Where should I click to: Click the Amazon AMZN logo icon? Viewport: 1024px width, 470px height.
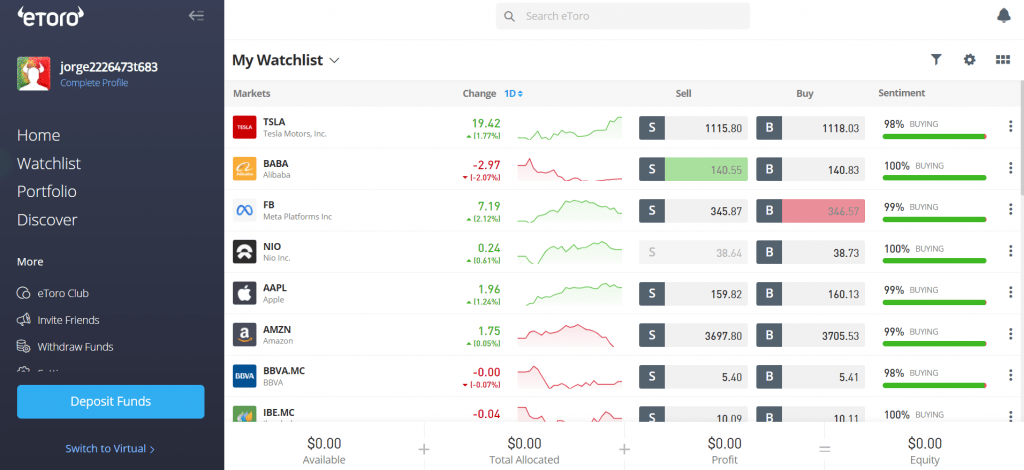[244, 334]
